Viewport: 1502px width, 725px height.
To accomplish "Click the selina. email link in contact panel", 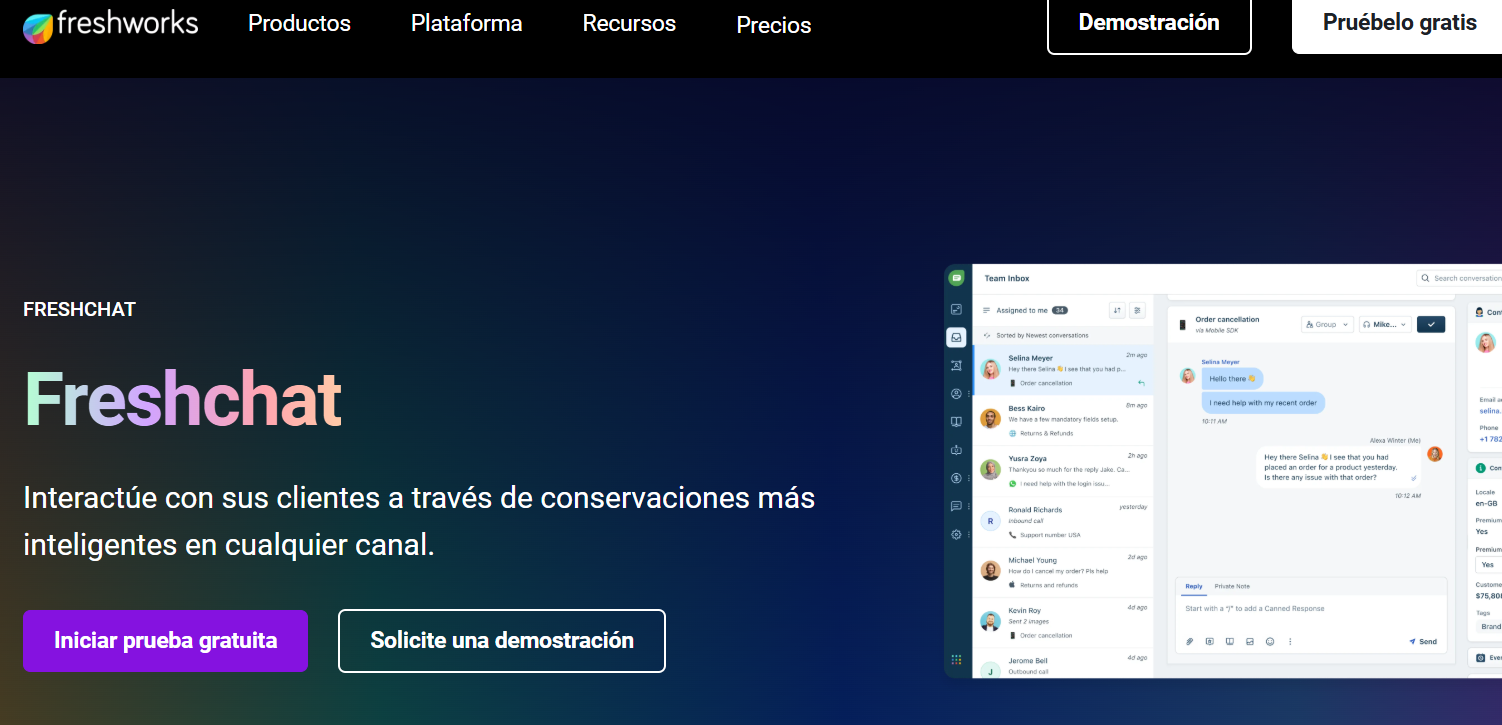I will (1490, 410).
